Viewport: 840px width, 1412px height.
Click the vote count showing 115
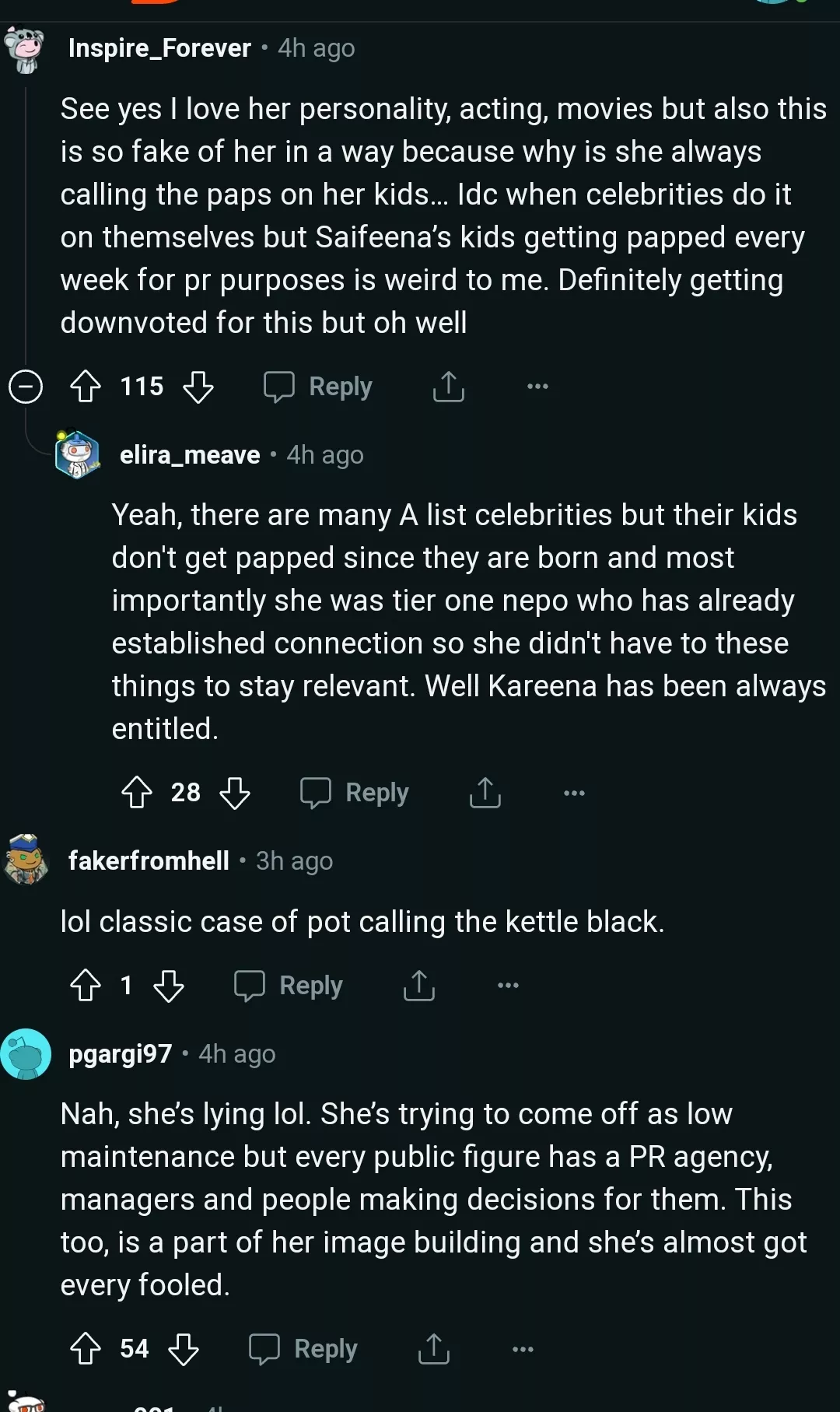pyautogui.click(x=141, y=386)
